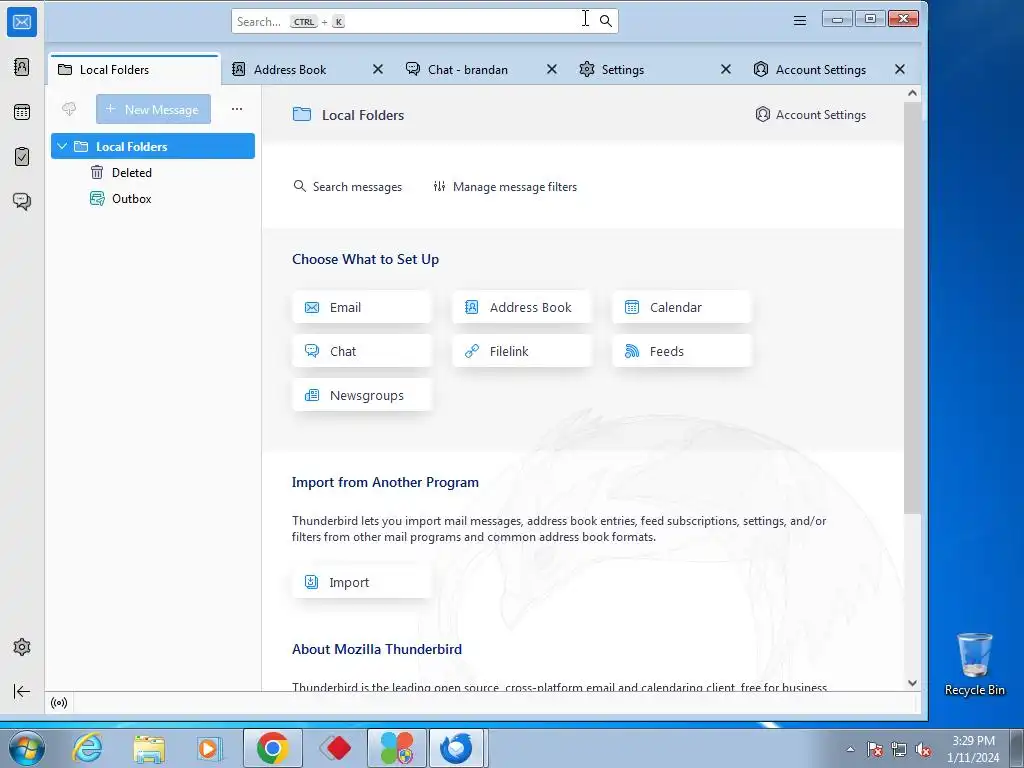1024x768 pixels.
Task: Set up Feeds
Action: [x=682, y=351]
